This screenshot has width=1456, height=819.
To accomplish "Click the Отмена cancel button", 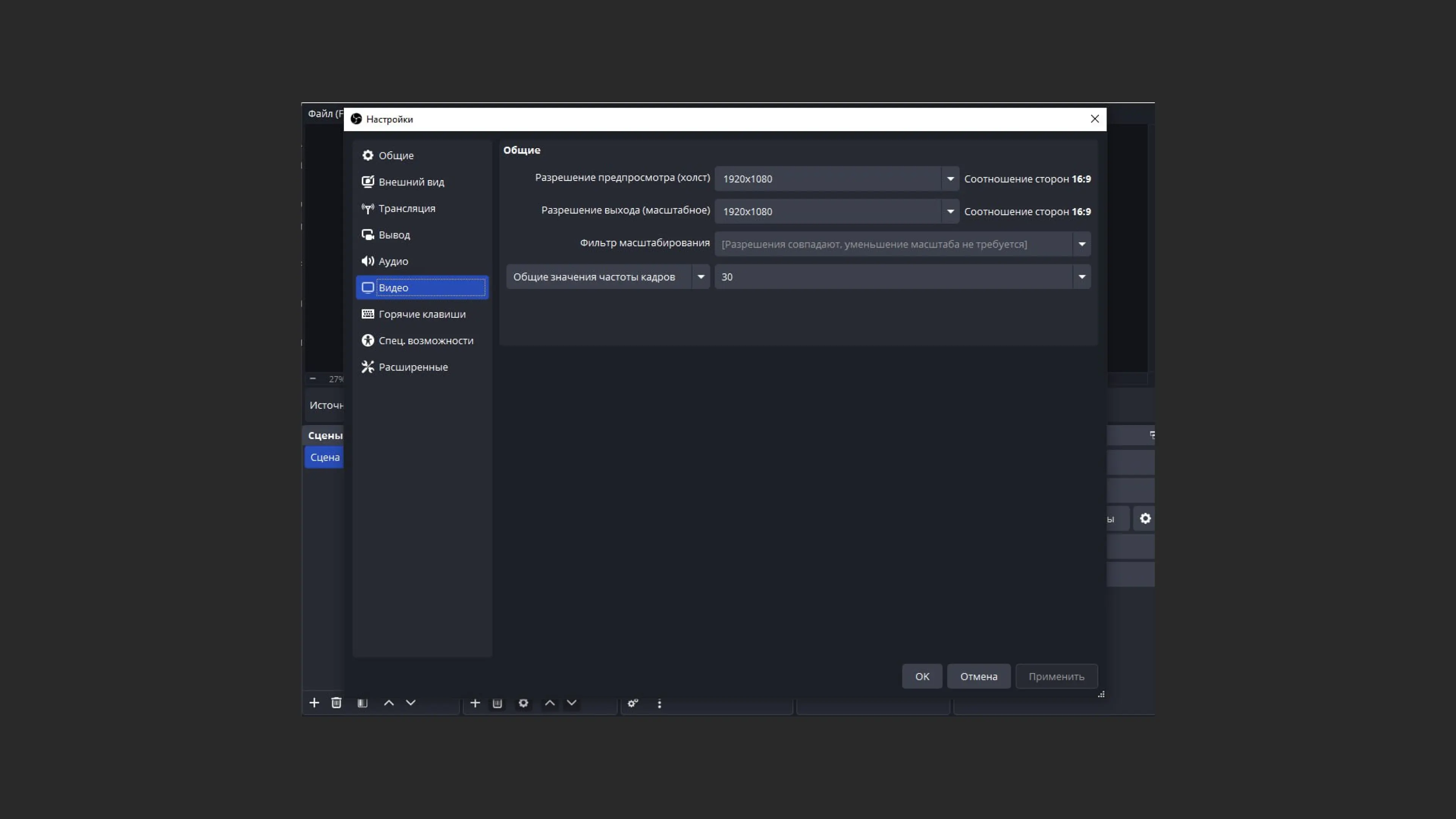I will pyautogui.click(x=978, y=676).
